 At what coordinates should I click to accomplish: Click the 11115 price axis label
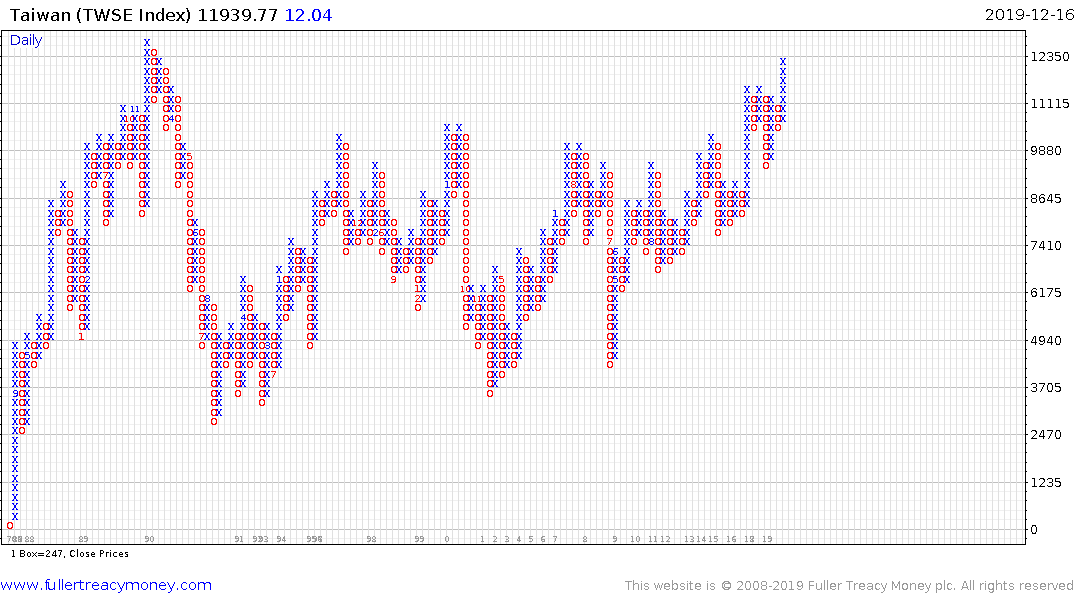pos(1050,104)
